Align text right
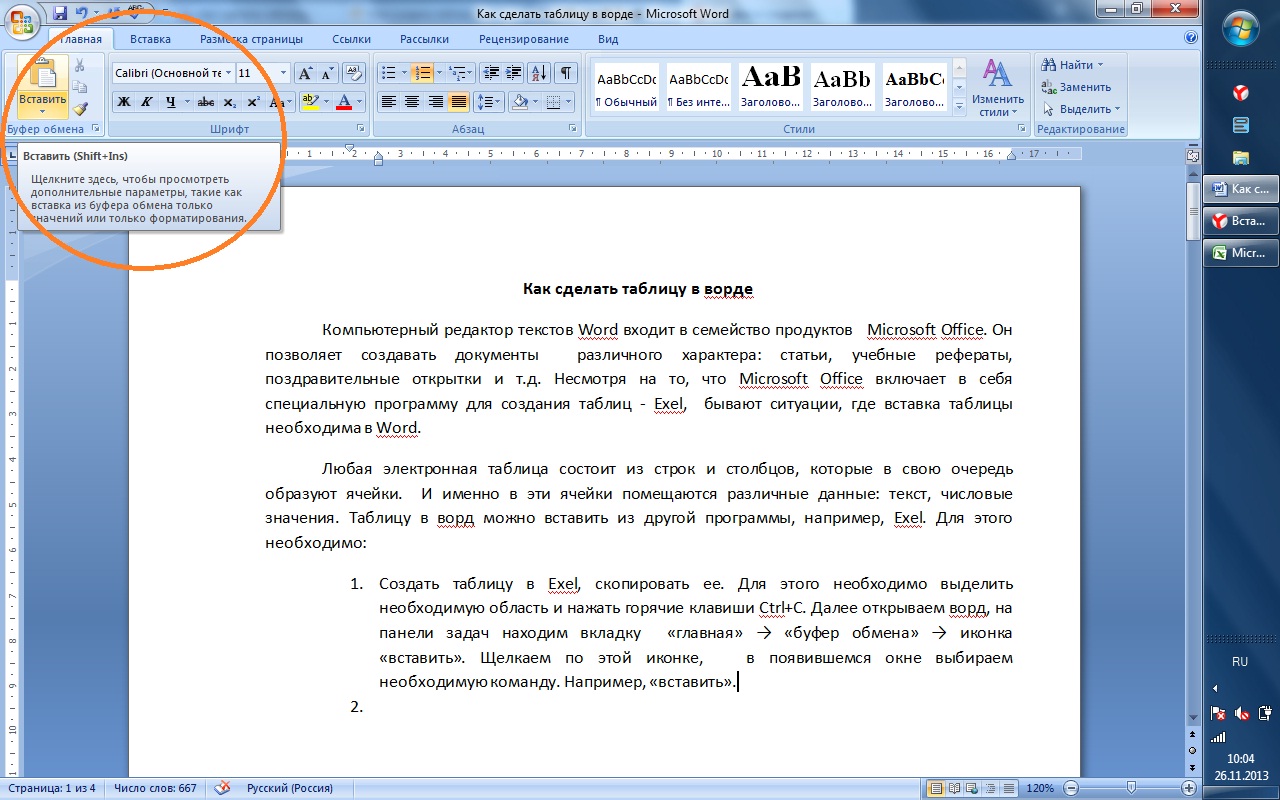This screenshot has width=1280, height=800. pyautogui.click(x=435, y=102)
